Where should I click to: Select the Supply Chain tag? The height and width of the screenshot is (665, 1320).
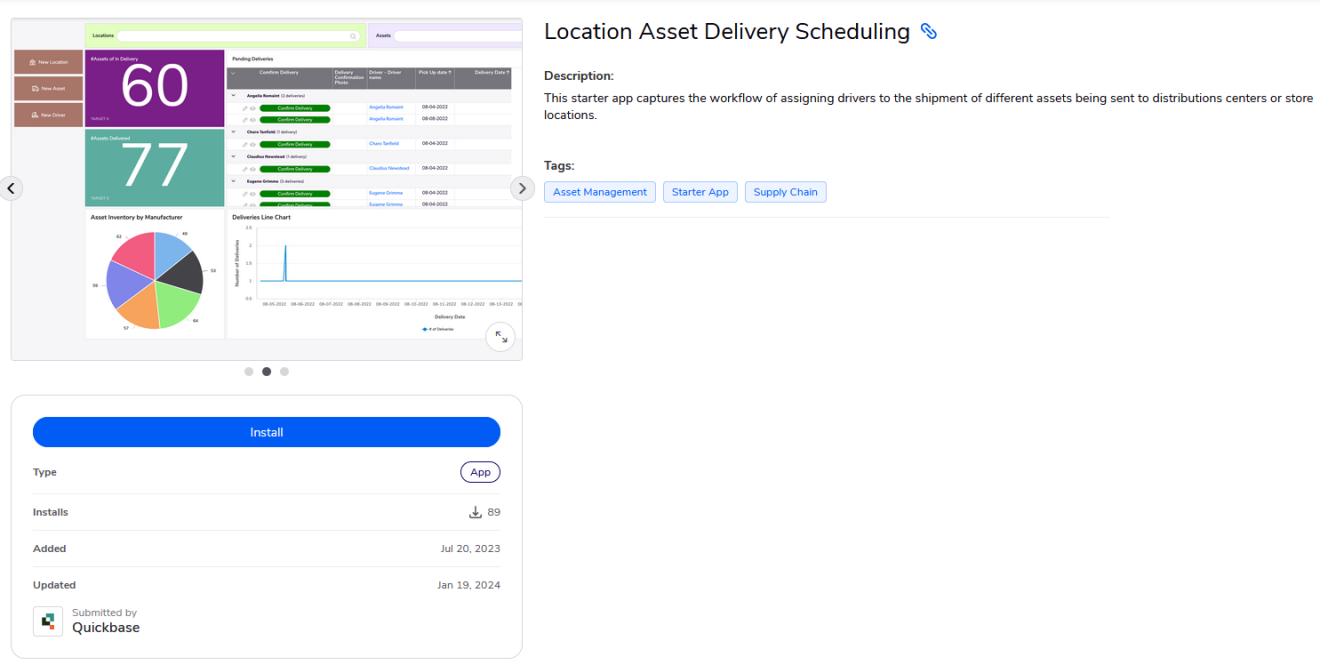(785, 191)
